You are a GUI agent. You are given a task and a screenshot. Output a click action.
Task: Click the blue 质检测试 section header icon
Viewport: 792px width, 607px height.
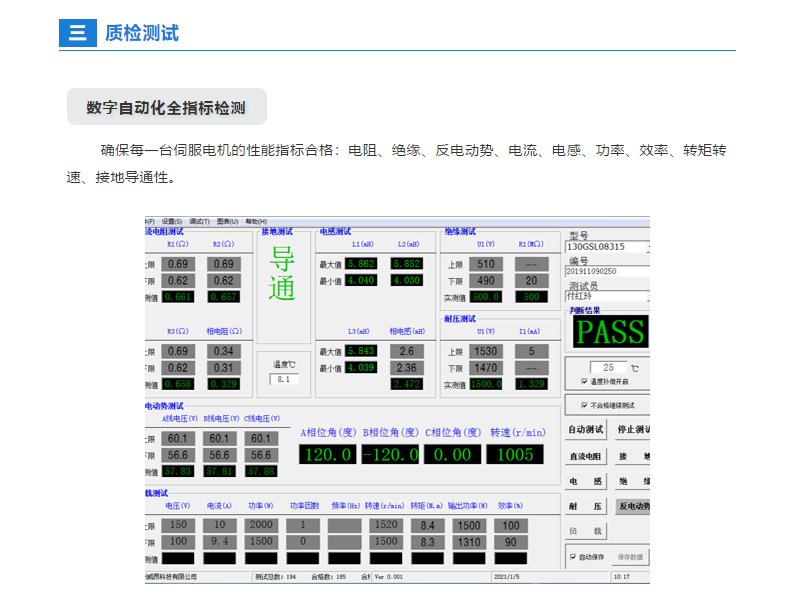pyautogui.click(x=77, y=32)
